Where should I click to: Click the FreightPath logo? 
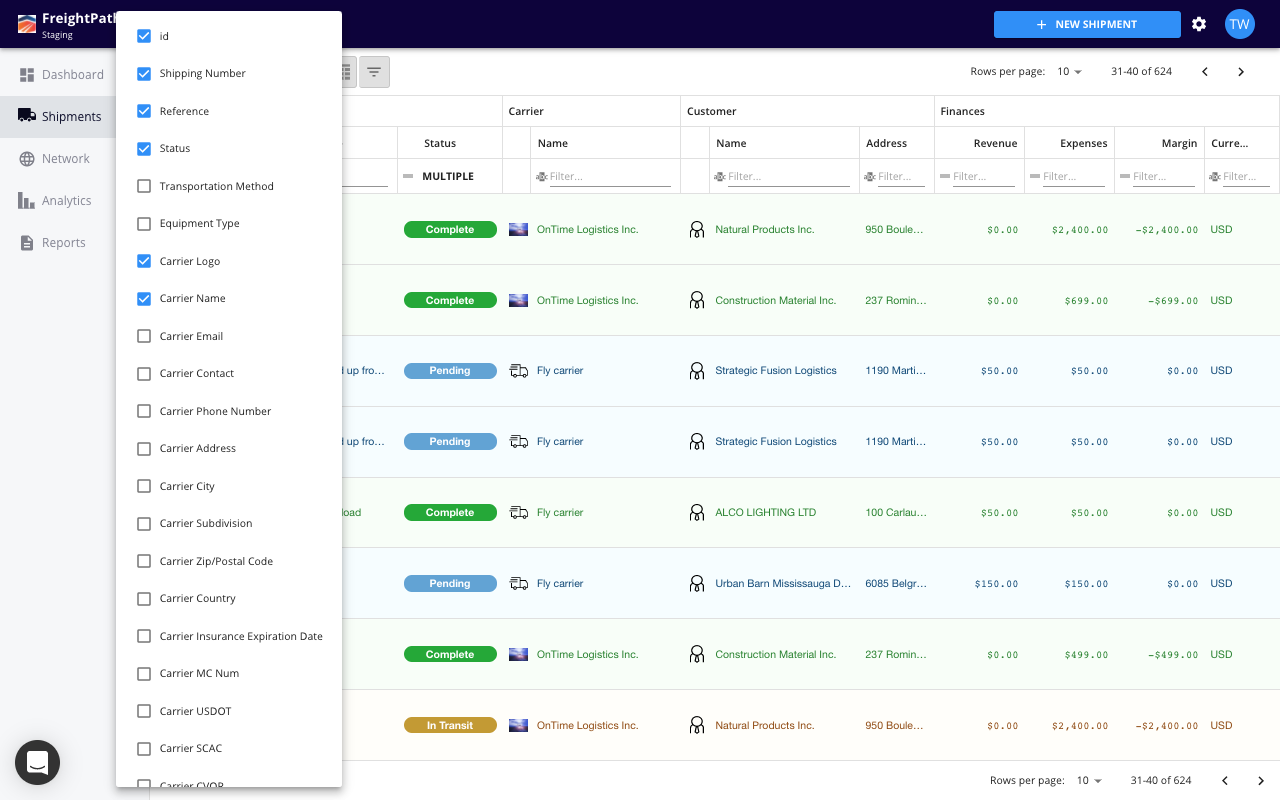click(x=27, y=23)
